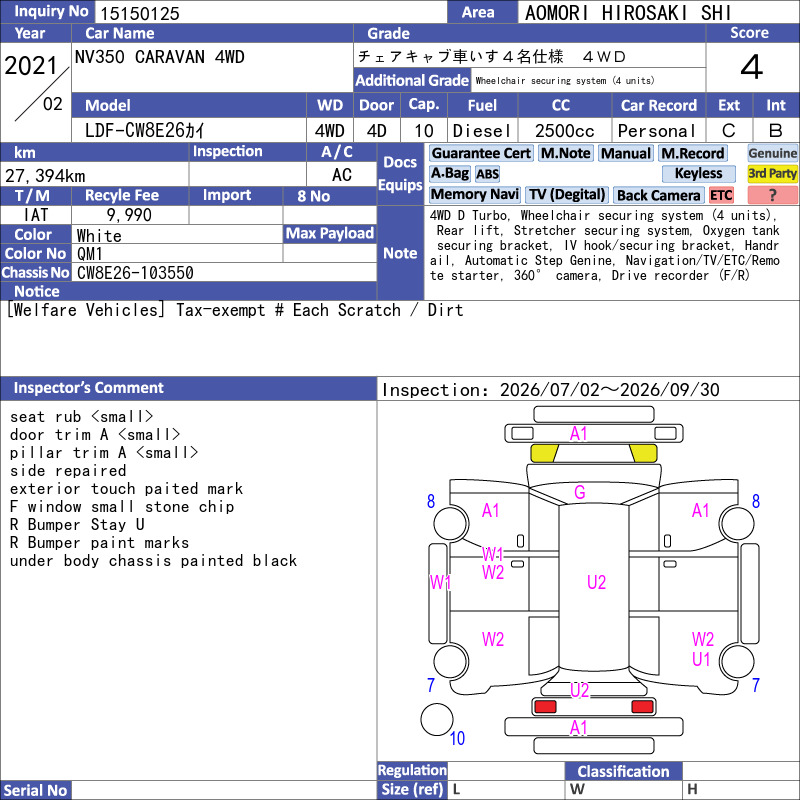
Task: Click the G mark on windshield diagram
Action: click(x=580, y=492)
